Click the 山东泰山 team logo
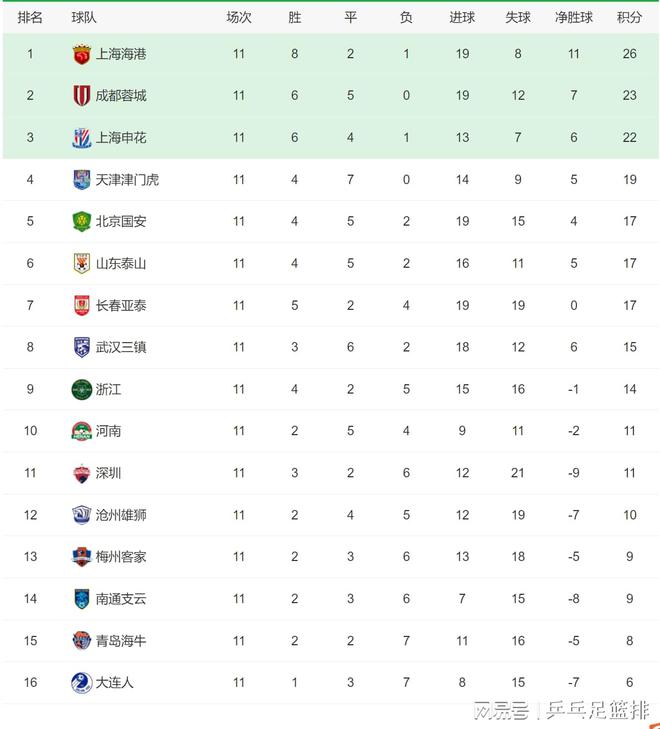660x729 pixels. [81, 263]
